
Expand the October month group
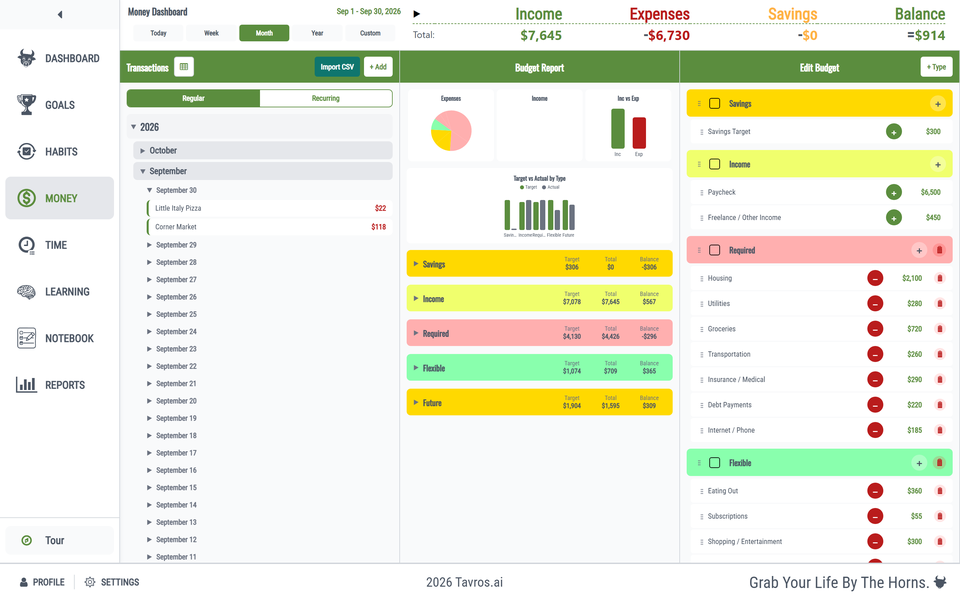143,151
